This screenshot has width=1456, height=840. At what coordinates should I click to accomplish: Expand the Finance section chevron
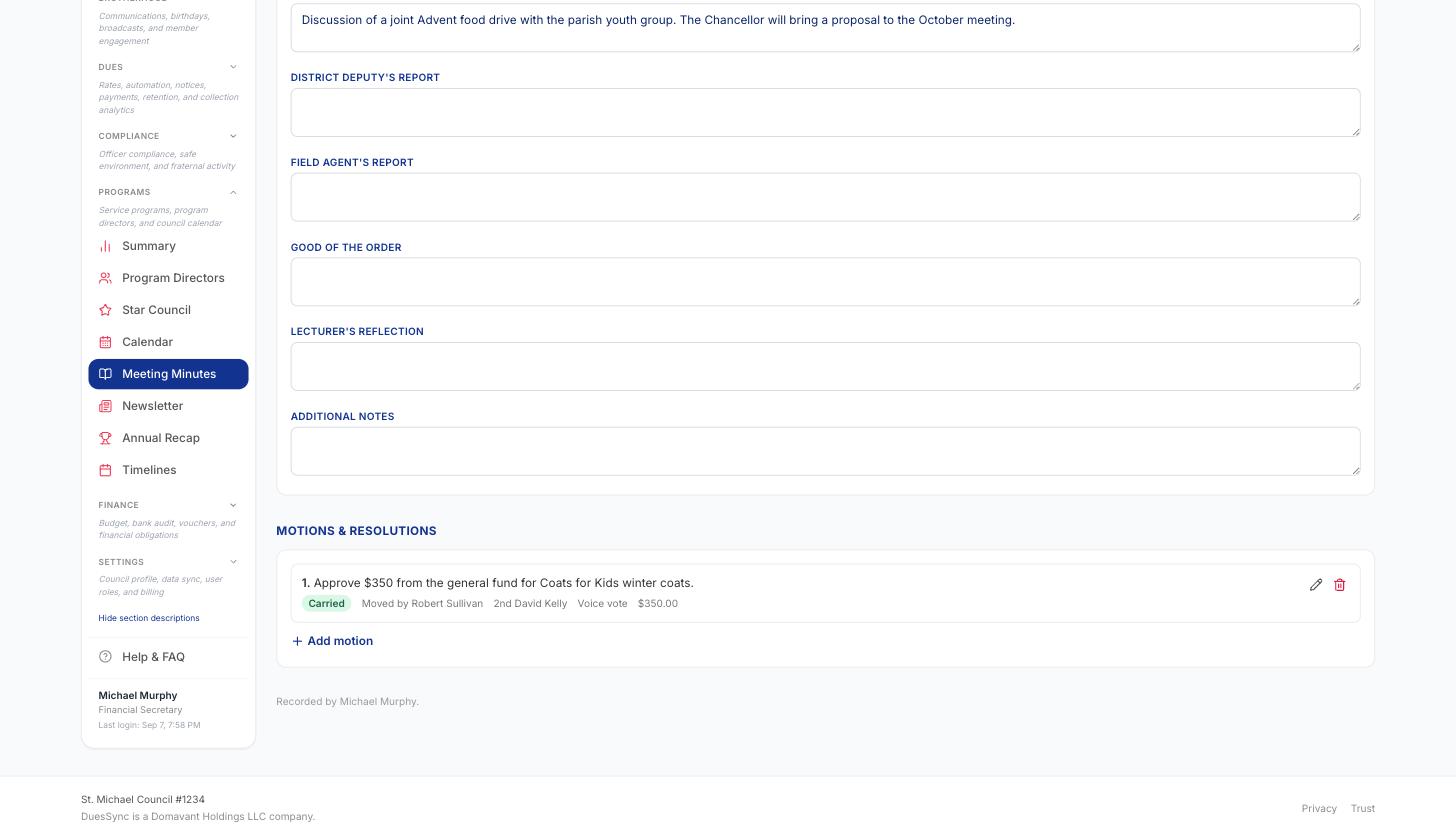[x=233, y=505]
